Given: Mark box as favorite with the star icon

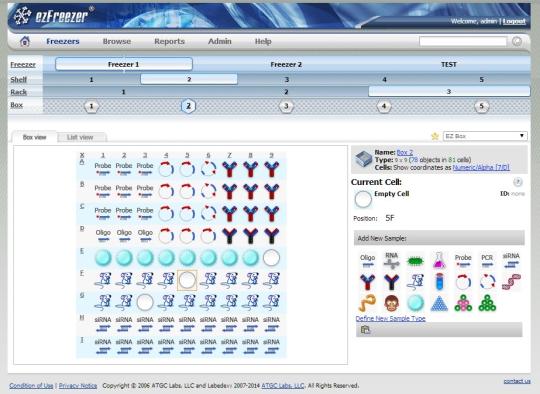Looking at the screenshot, I should (x=435, y=136).
